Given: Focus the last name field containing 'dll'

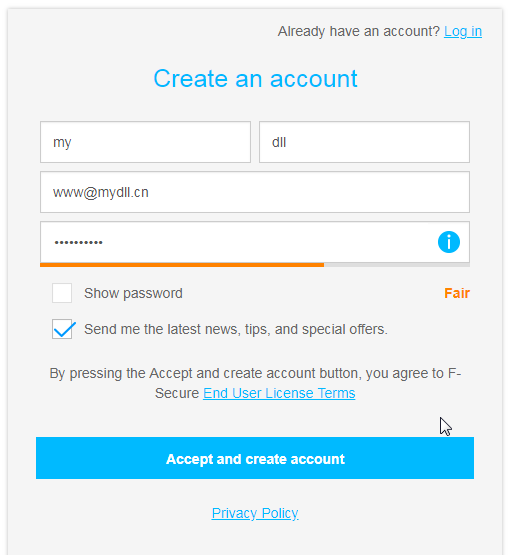Looking at the screenshot, I should pos(364,142).
